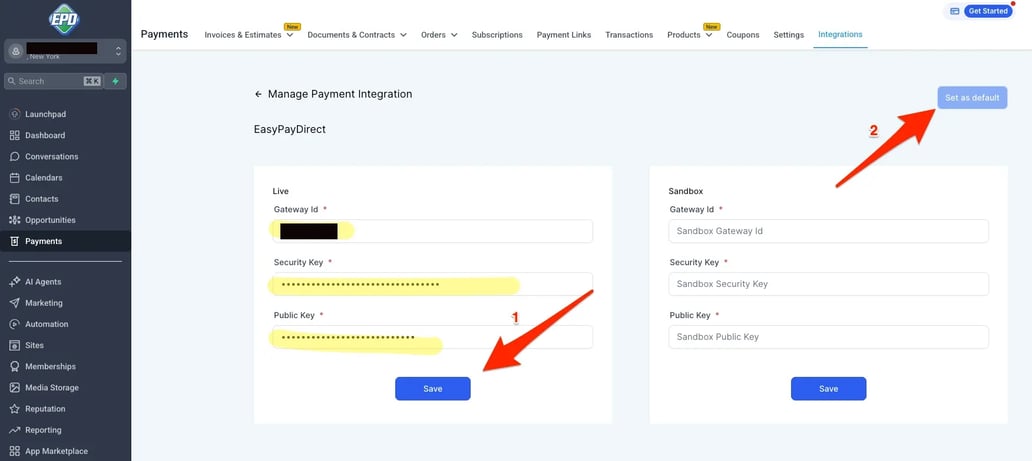This screenshot has width=1032, height=461.
Task: Click the Live Security Key field
Action: coord(432,284)
